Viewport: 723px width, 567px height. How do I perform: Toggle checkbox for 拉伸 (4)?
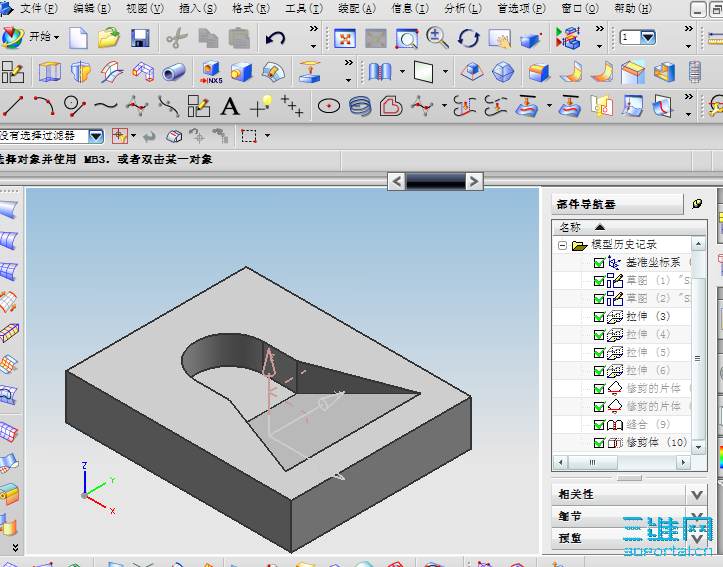[x=599, y=335]
